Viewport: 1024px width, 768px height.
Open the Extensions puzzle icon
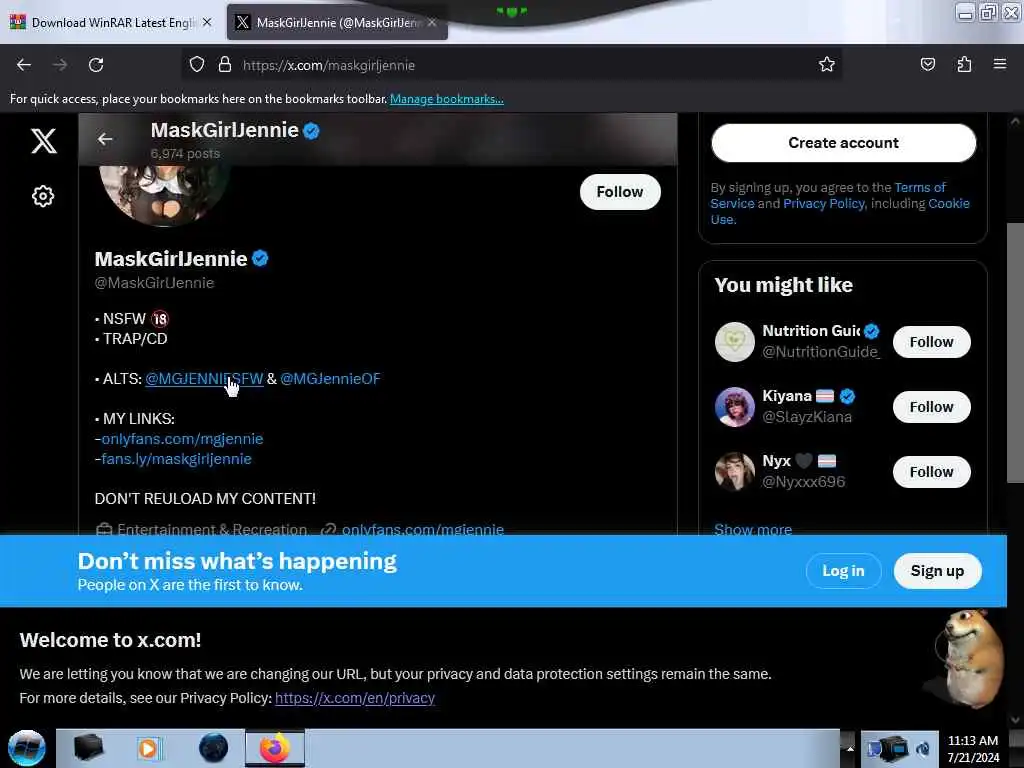coord(964,65)
